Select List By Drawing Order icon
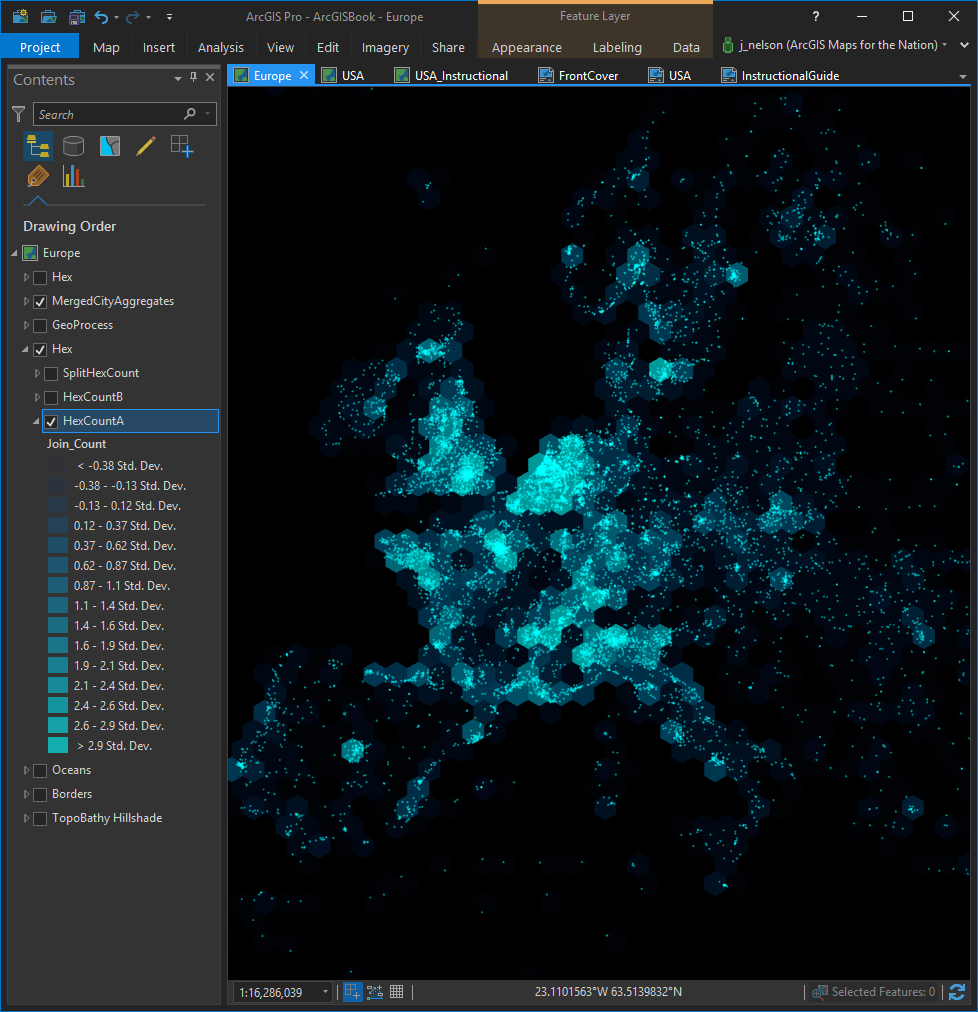This screenshot has height=1012, width=978. click(38, 146)
